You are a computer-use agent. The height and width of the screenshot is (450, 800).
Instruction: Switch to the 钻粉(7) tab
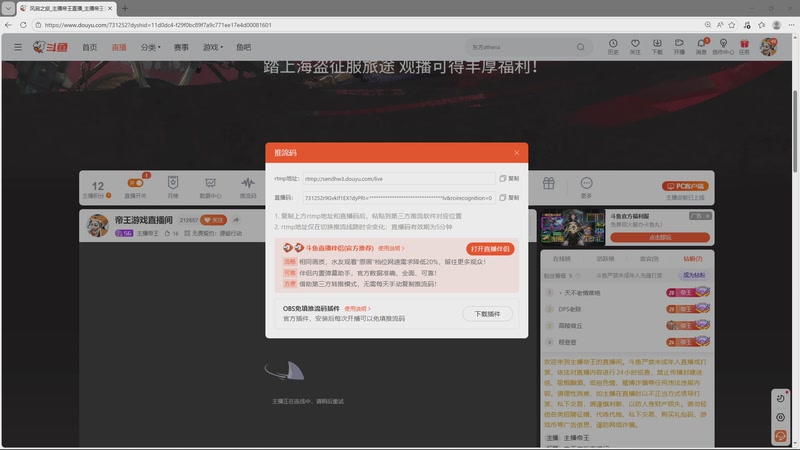(693, 259)
